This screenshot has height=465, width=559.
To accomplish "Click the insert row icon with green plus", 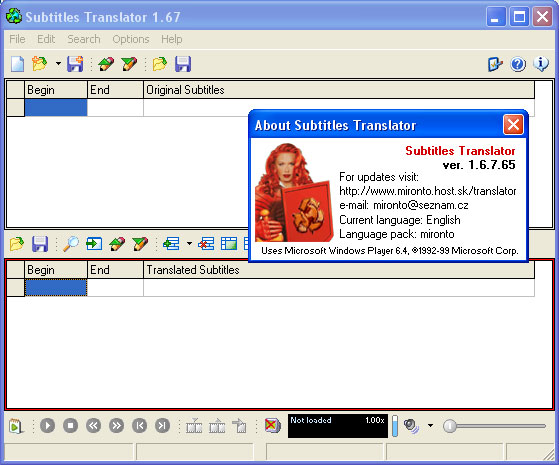I will [171, 244].
